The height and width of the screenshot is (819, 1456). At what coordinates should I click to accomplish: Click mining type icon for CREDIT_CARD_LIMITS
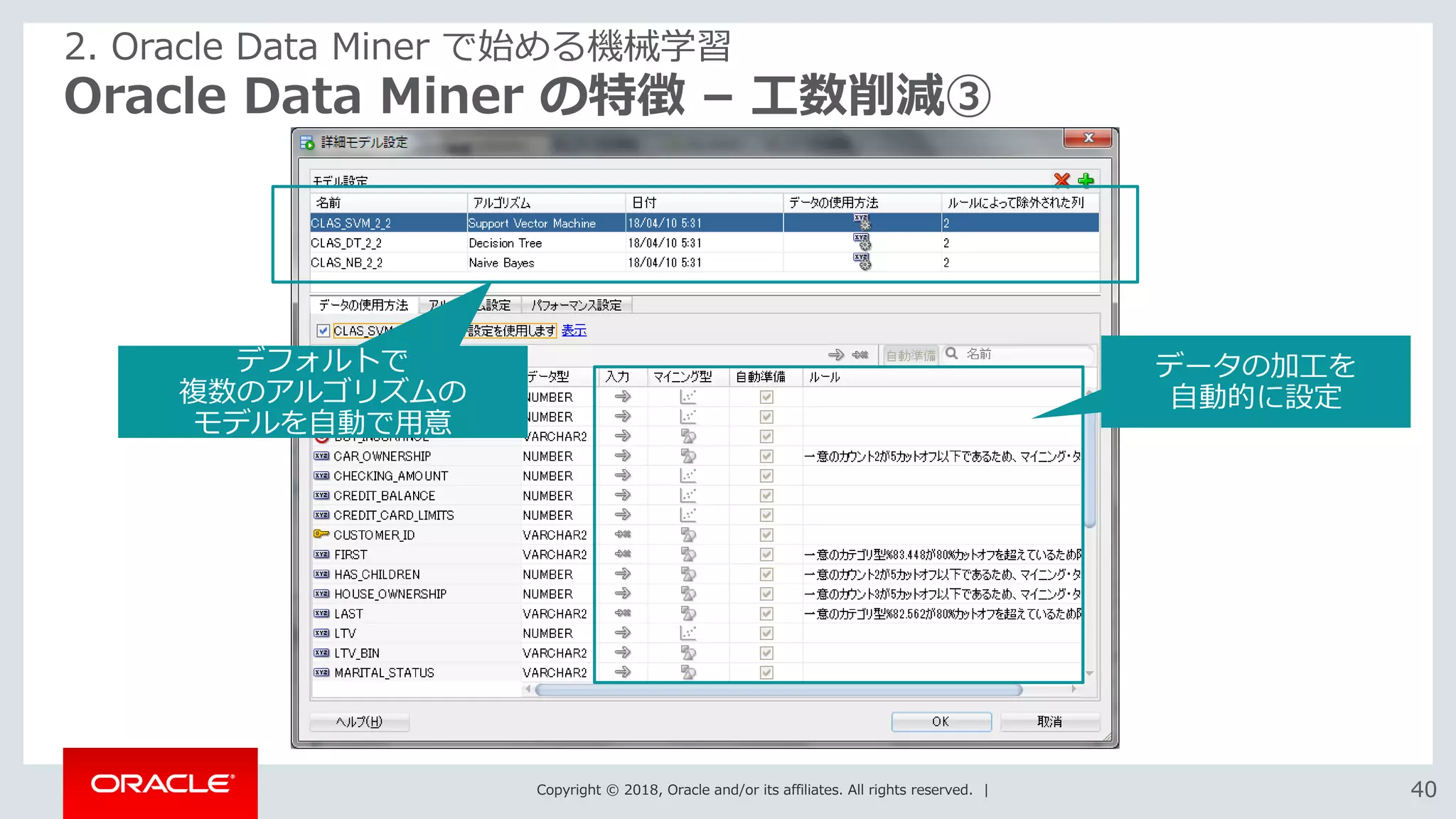688,515
